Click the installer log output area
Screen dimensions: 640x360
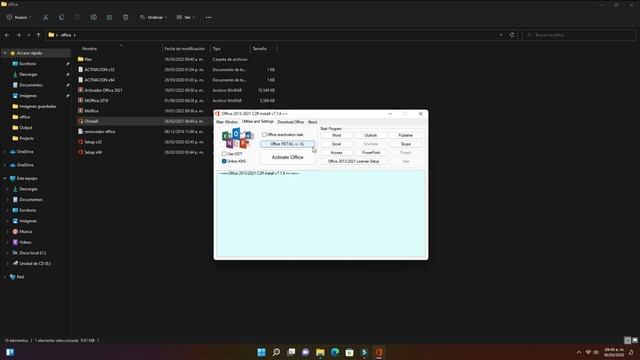coord(321,214)
